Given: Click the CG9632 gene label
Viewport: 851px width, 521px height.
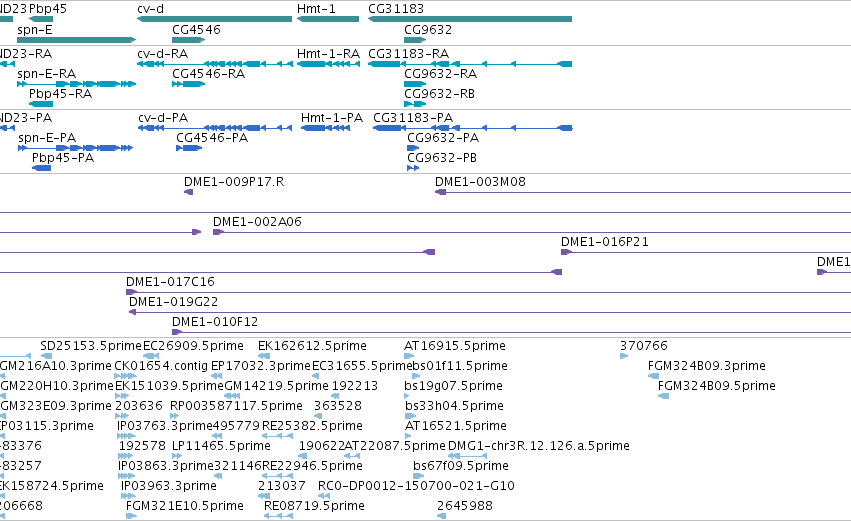Looking at the screenshot, I should [428, 30].
